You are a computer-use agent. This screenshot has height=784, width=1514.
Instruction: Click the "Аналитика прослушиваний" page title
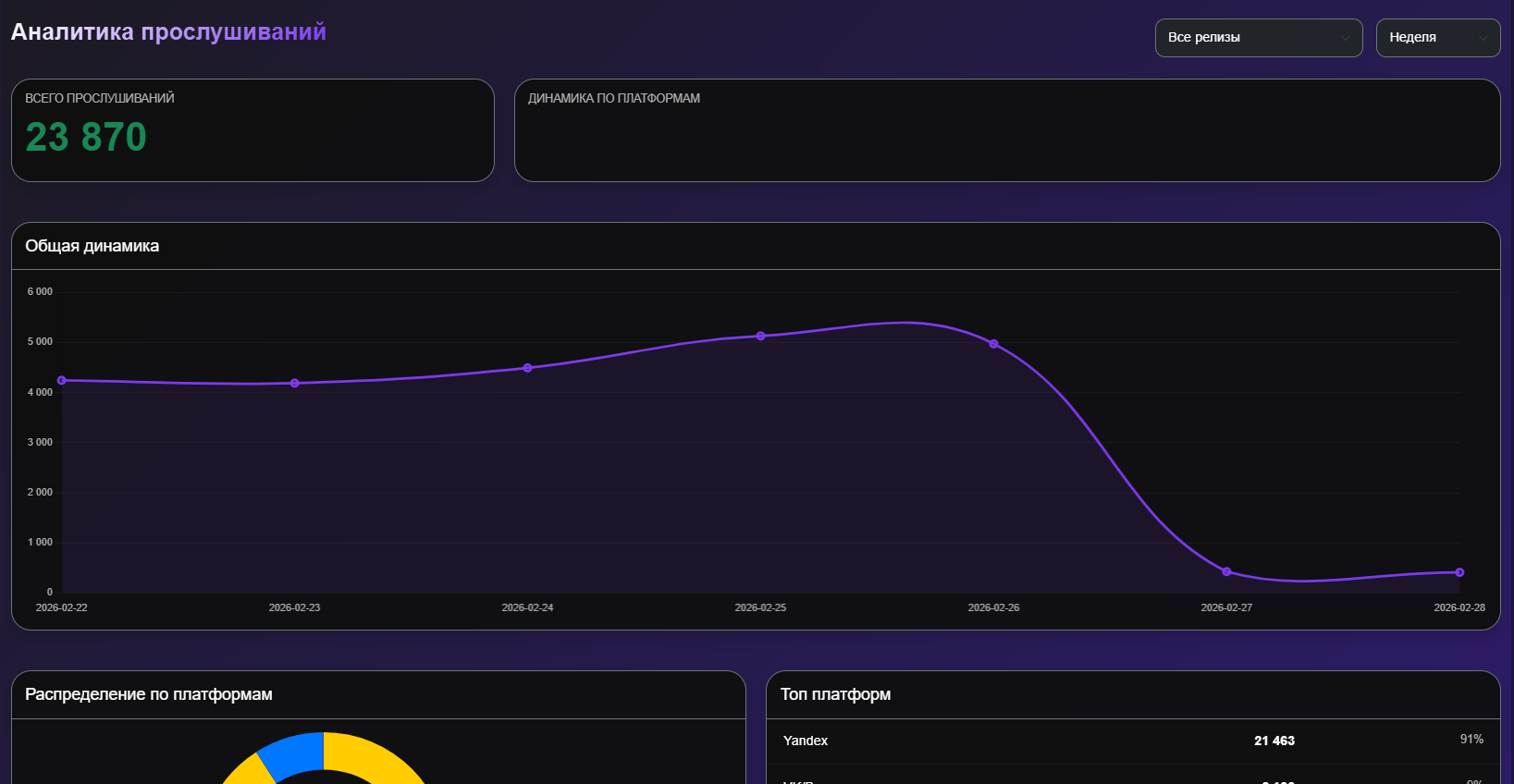click(168, 32)
